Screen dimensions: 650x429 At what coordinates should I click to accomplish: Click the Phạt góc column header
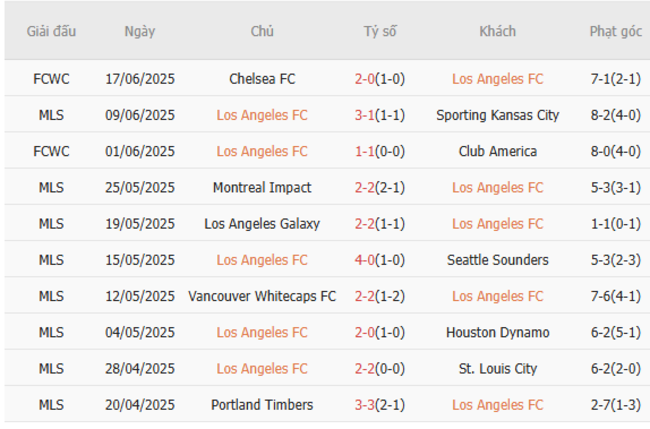click(x=615, y=31)
